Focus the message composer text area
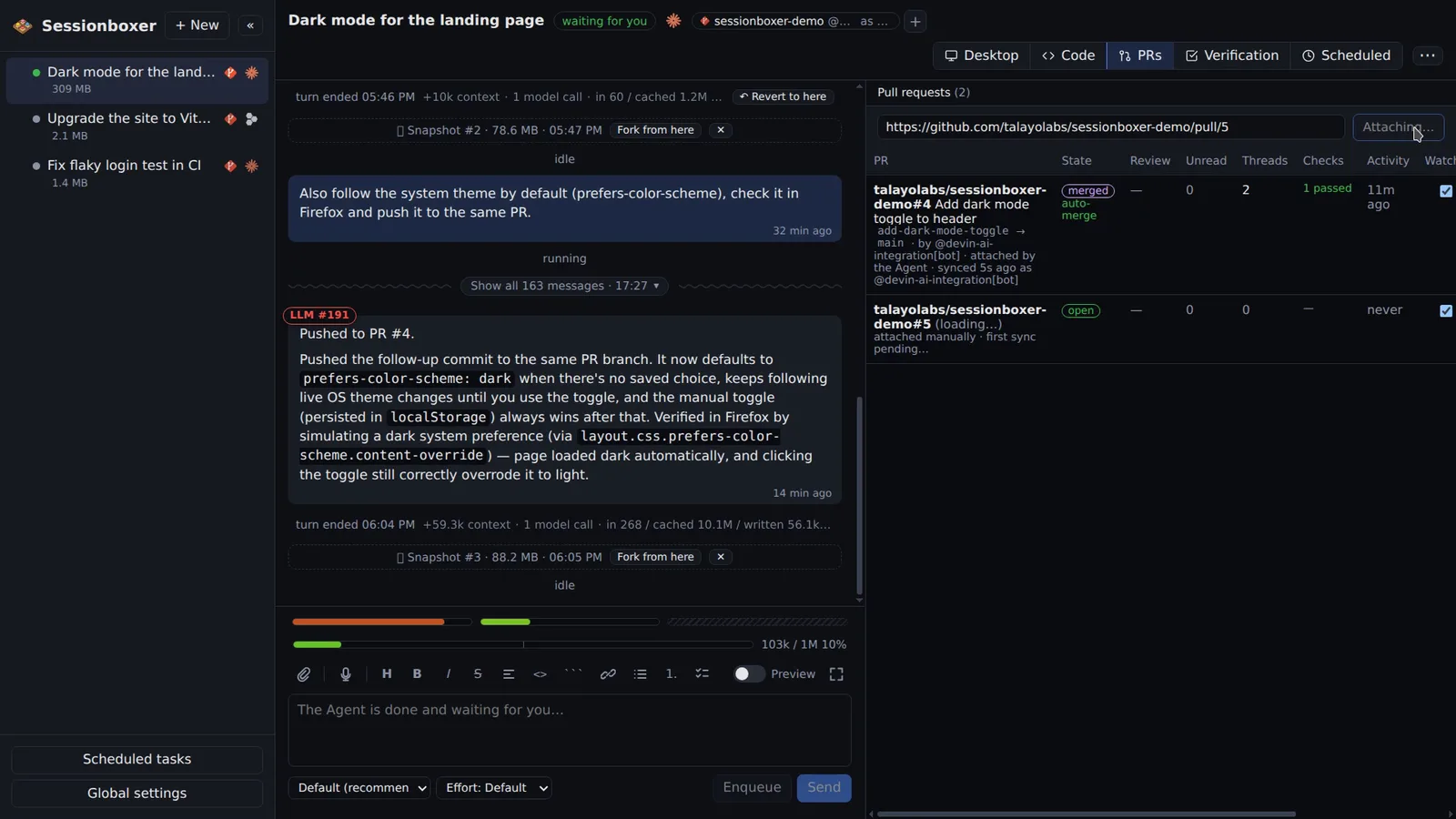The image size is (1456, 819). (570, 731)
